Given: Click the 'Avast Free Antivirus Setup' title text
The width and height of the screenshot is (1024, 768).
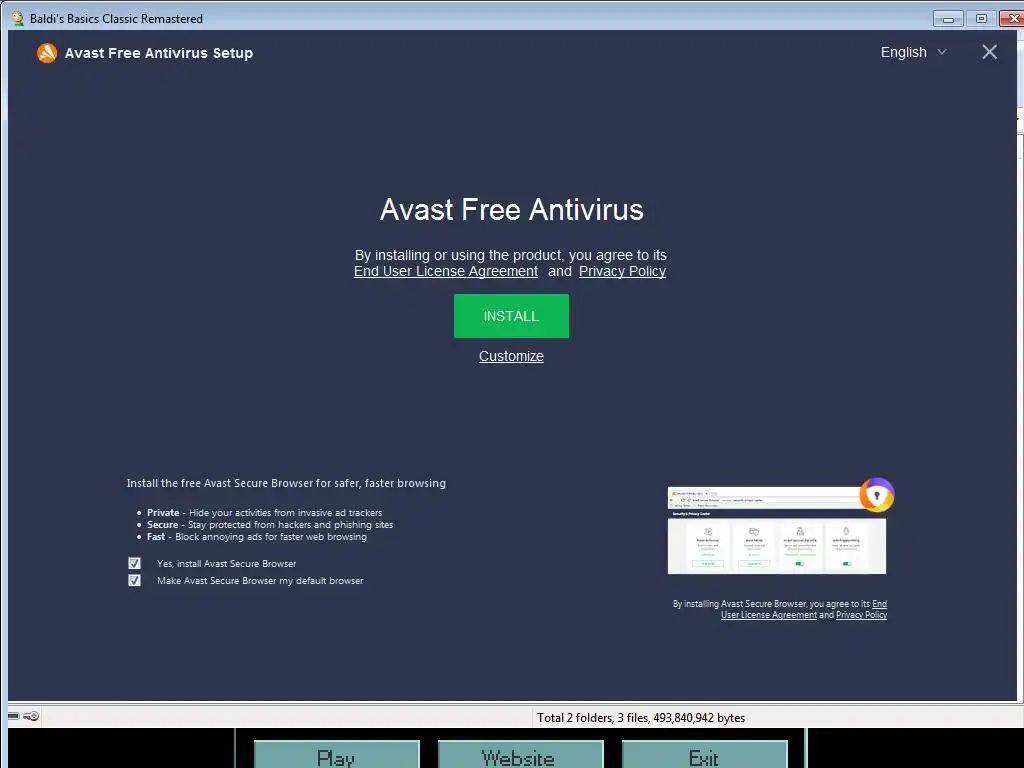Looking at the screenshot, I should [159, 53].
